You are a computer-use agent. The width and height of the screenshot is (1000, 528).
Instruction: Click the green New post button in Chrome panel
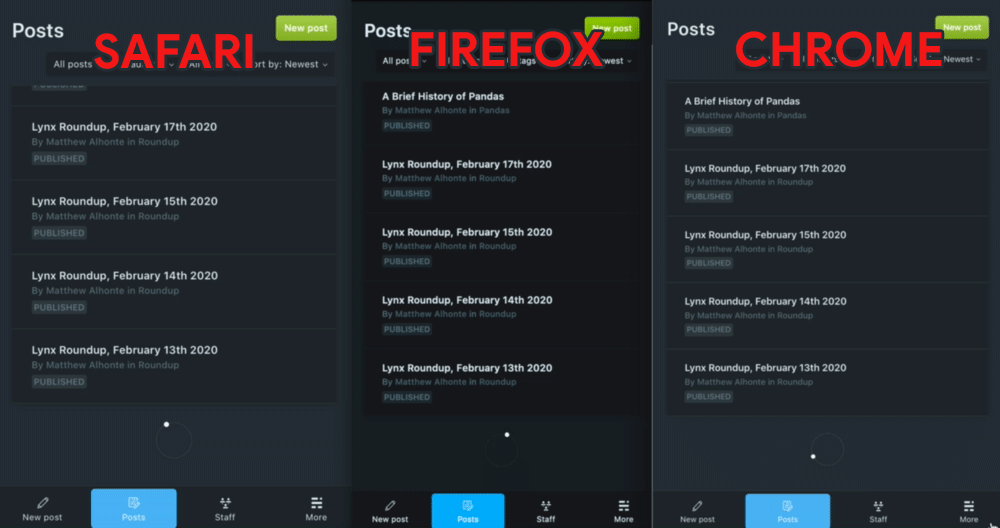962,27
